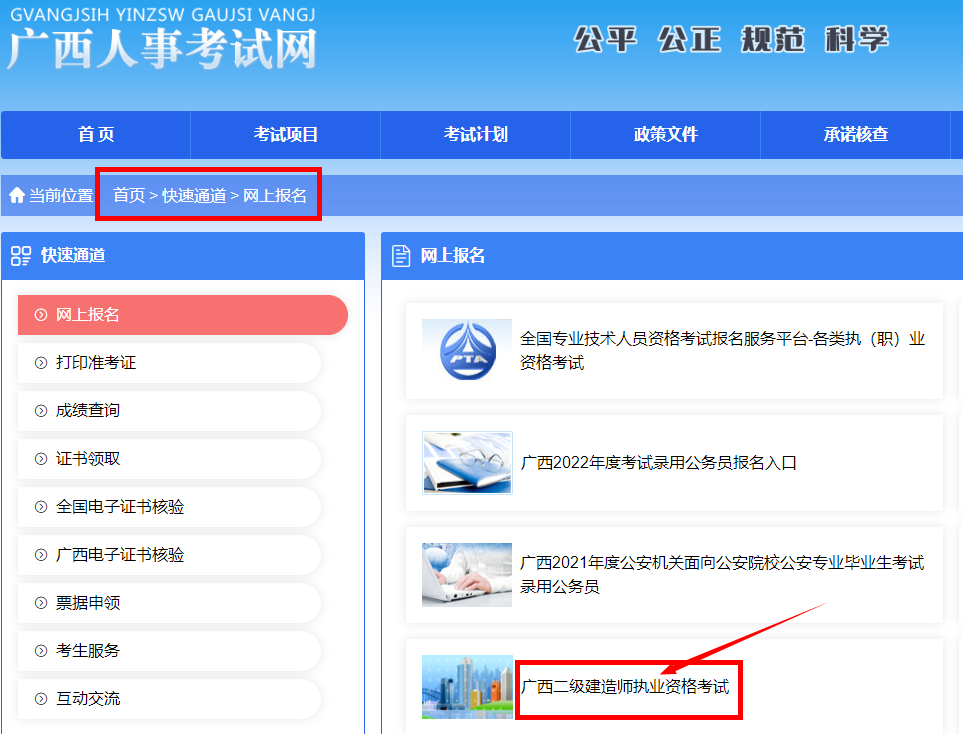Open the 考试项目 menu

tap(284, 134)
